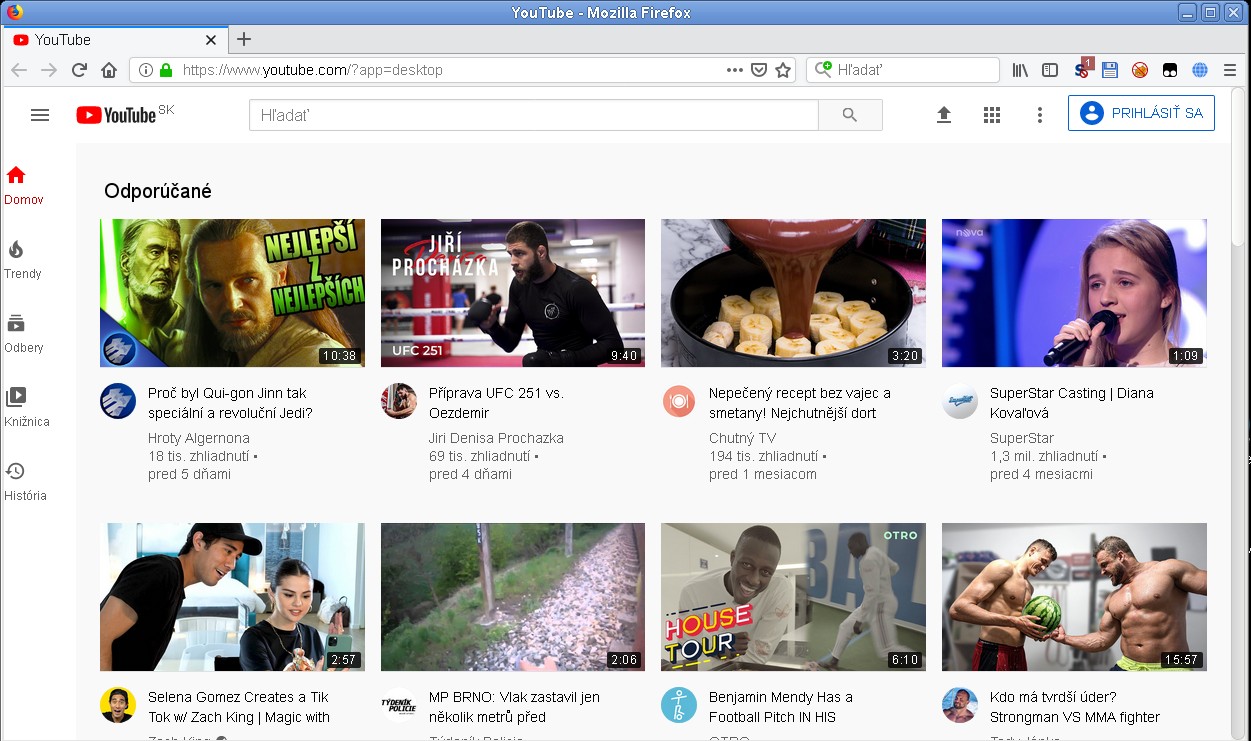Click title 'Selena Gomez Creates a Tik Tok'
Viewport: 1251px width, 741px height.
click(x=239, y=707)
